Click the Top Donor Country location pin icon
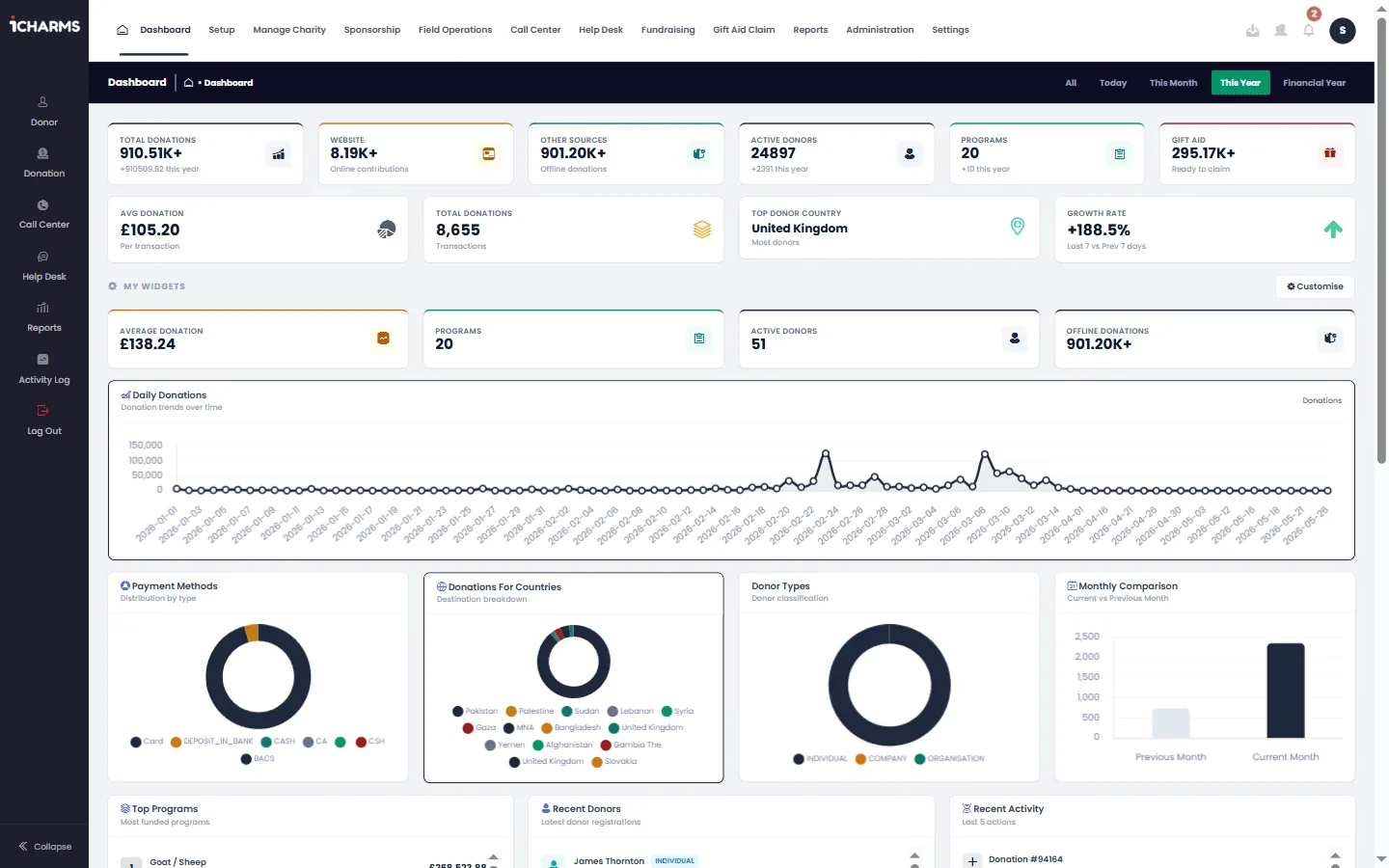Image resolution: width=1389 pixels, height=868 pixels. point(1018,226)
